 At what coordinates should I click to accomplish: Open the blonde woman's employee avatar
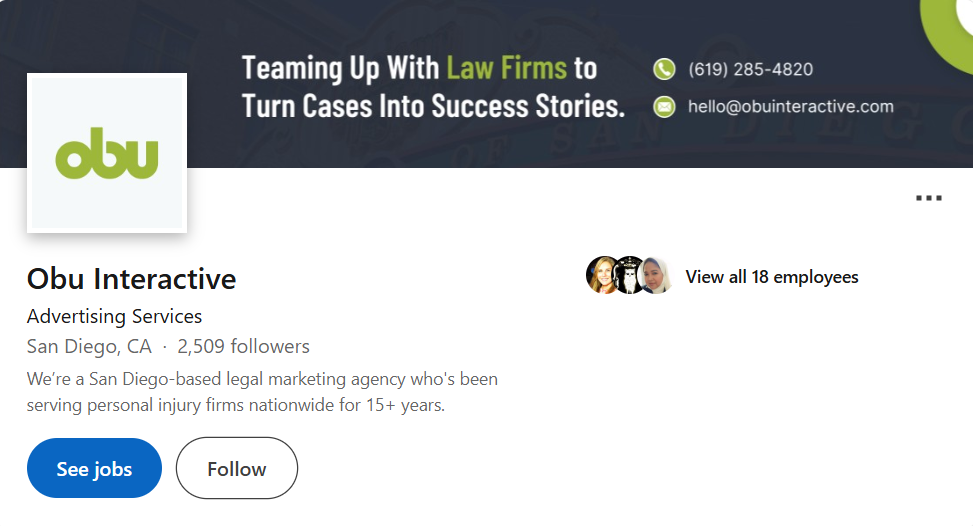point(602,276)
